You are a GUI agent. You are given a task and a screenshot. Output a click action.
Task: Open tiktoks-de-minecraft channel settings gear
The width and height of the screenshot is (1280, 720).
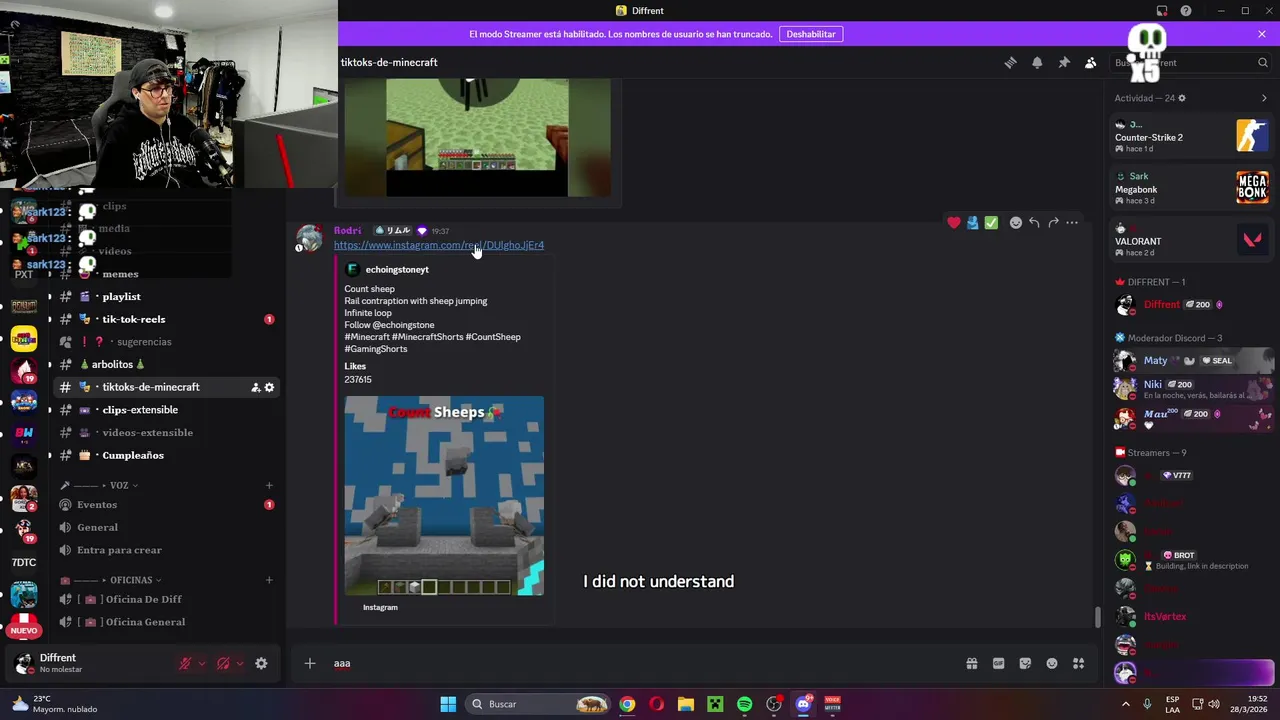269,387
